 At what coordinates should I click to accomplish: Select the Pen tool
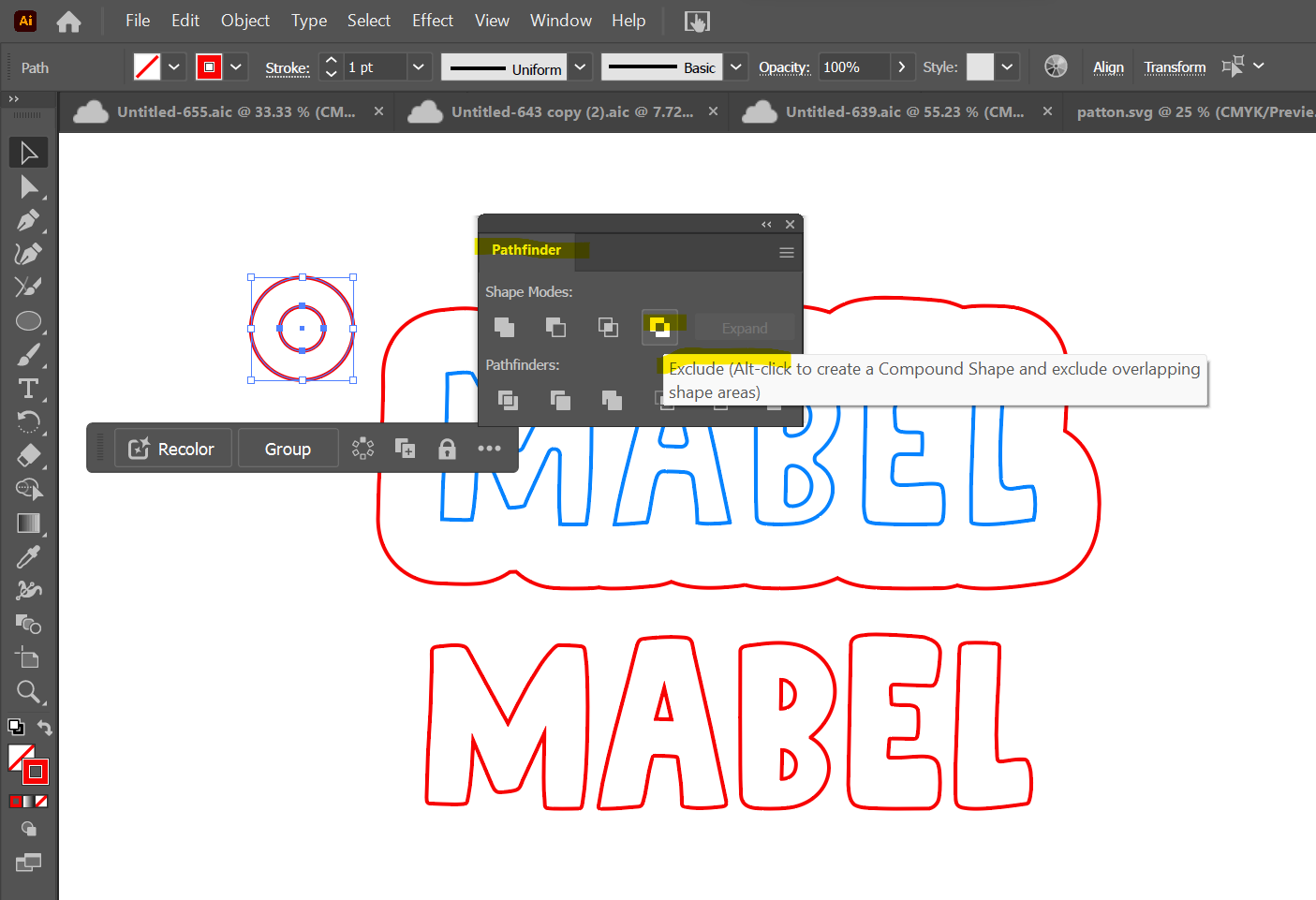pyautogui.click(x=27, y=221)
